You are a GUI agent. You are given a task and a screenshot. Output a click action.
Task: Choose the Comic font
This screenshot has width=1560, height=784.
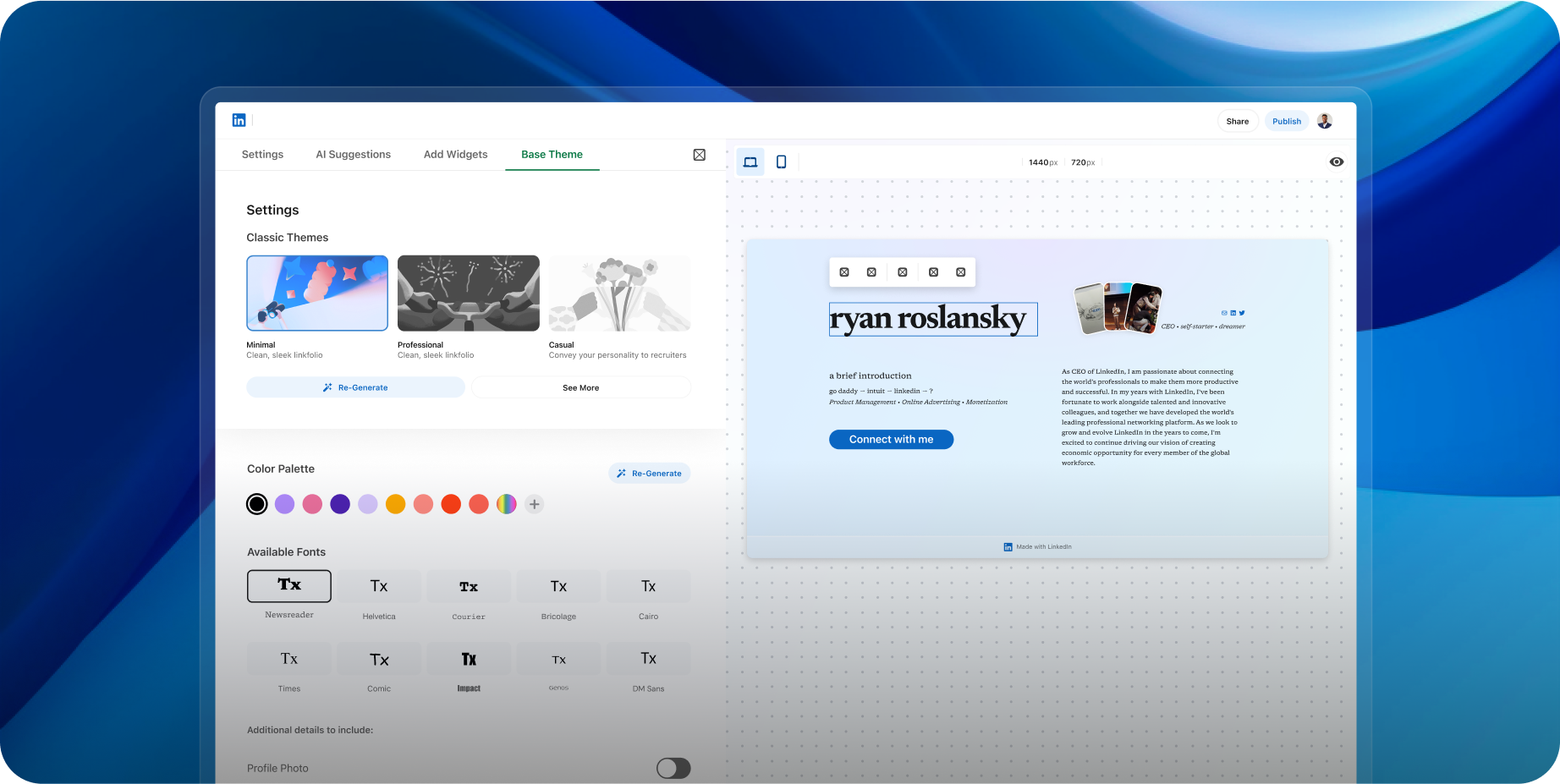pos(379,659)
